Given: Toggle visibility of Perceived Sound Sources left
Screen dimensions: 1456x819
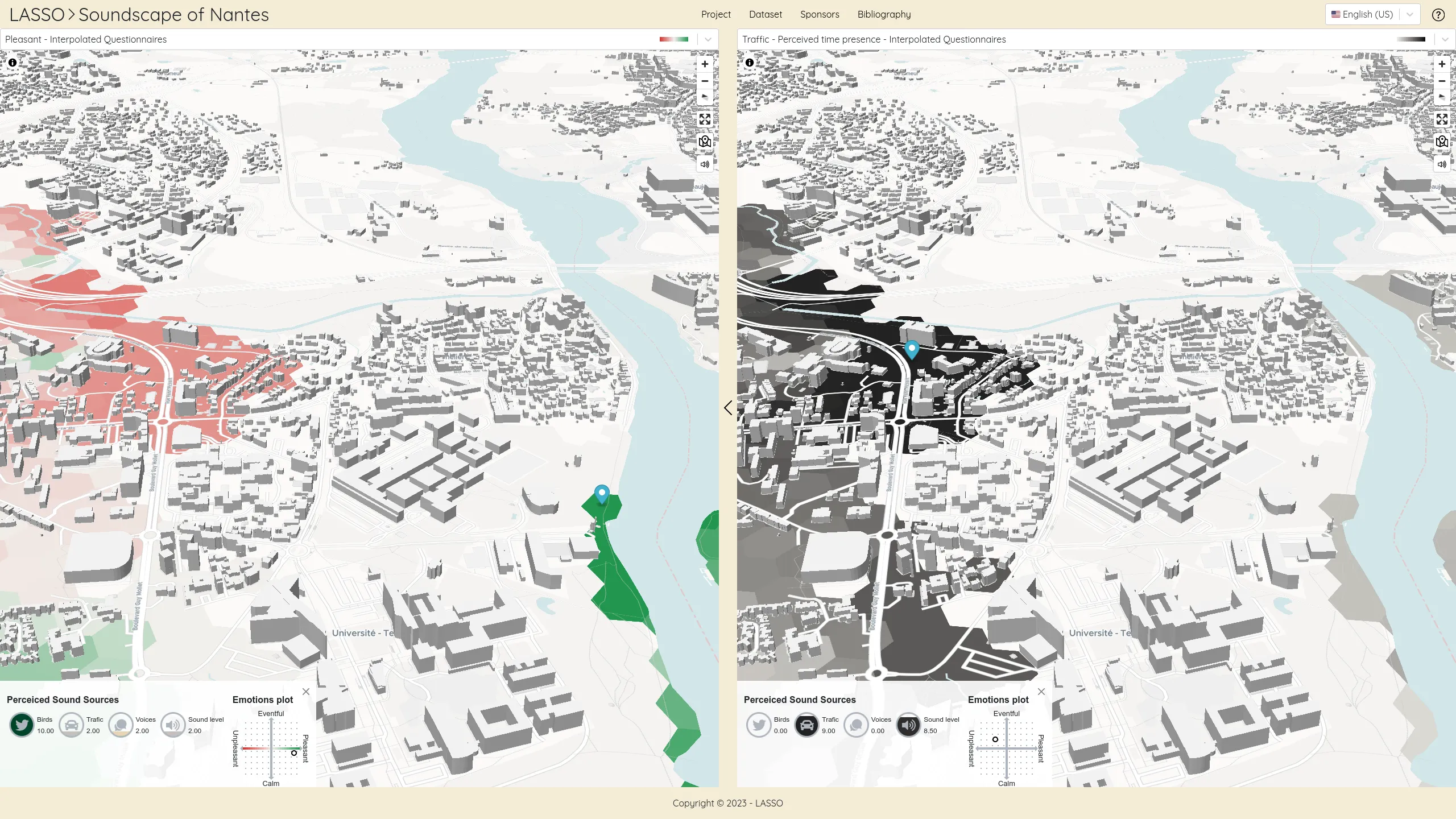Looking at the screenshot, I should point(306,691).
